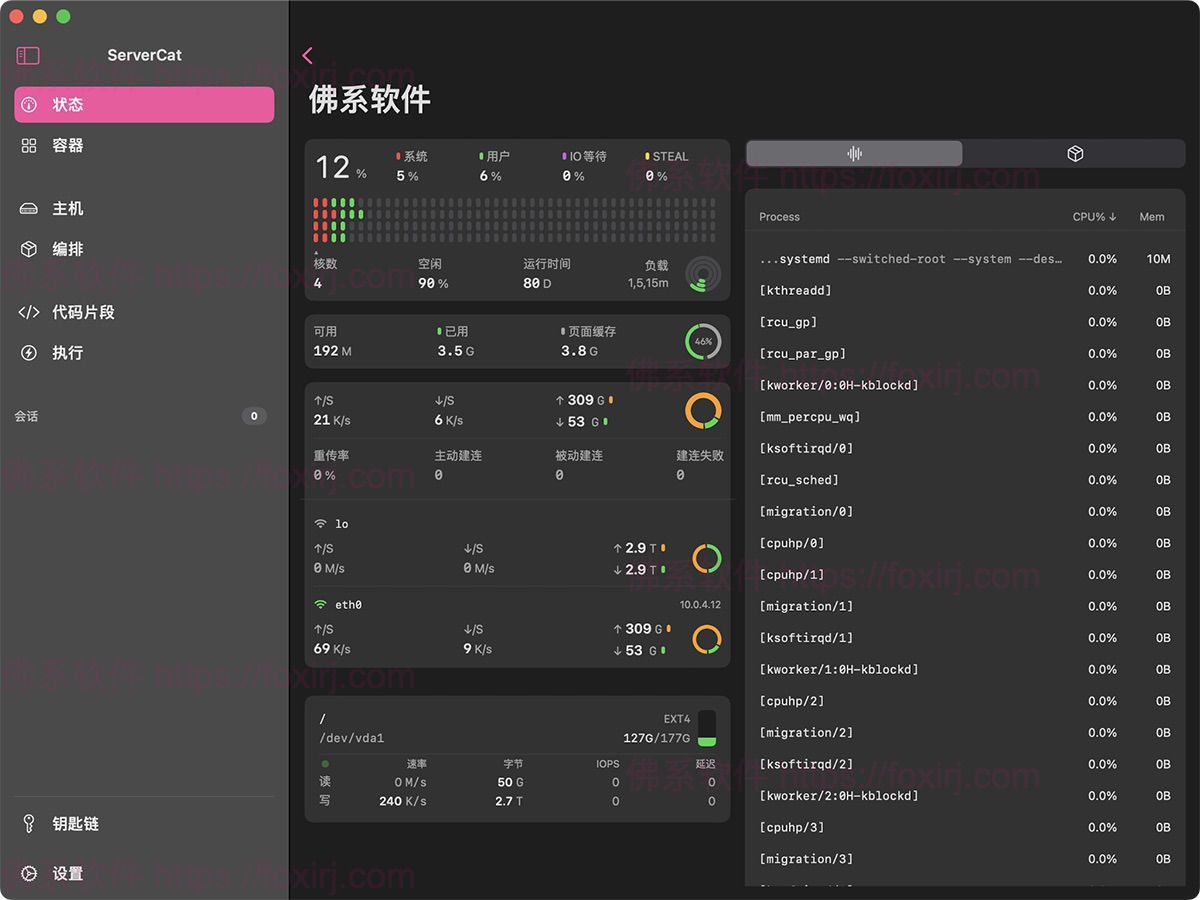1200x900 pixels.
Task: Toggle the sidebar panel icon
Action: (x=28, y=56)
